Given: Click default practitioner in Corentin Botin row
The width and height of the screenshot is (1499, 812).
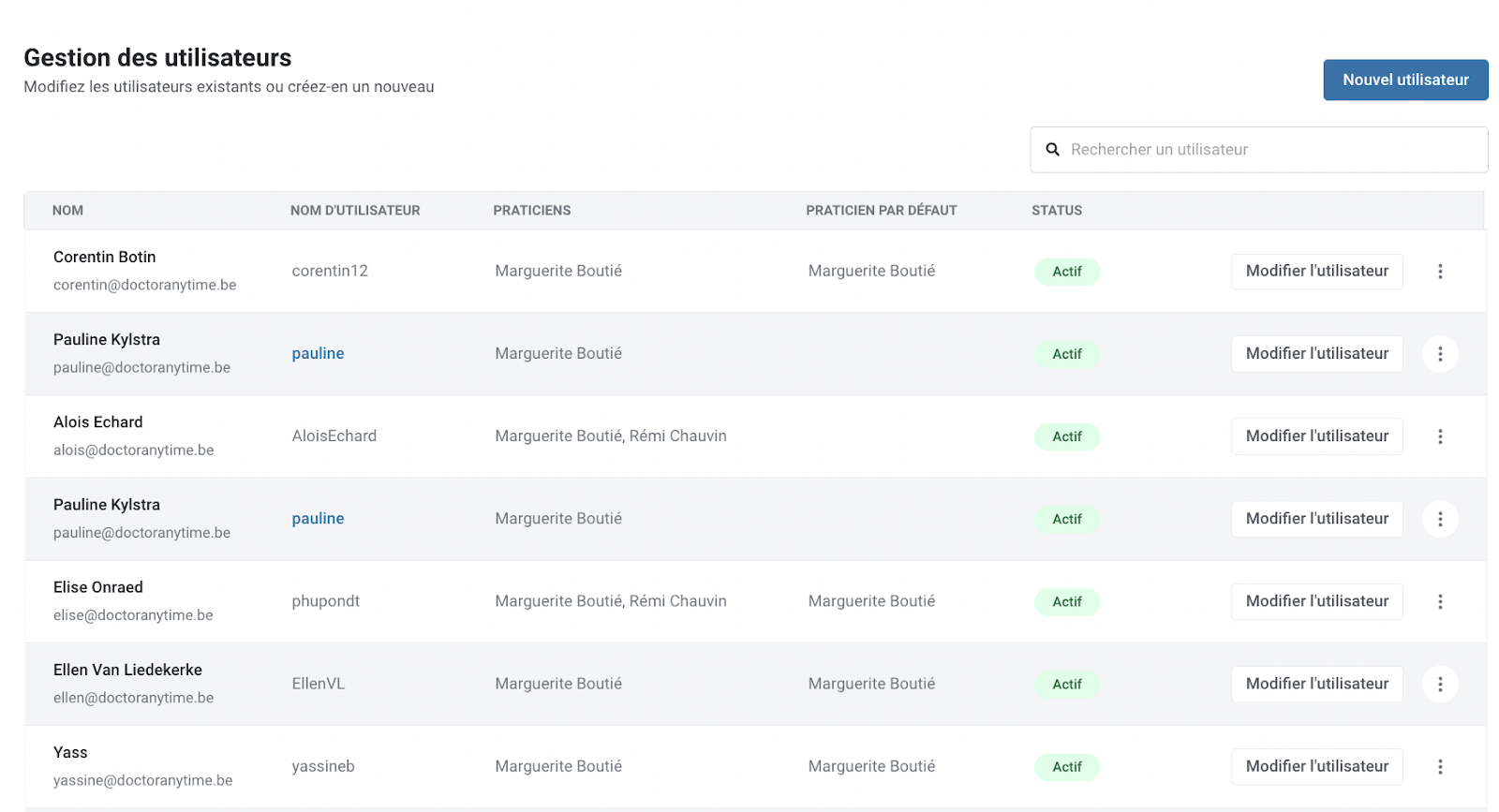Looking at the screenshot, I should [872, 272].
